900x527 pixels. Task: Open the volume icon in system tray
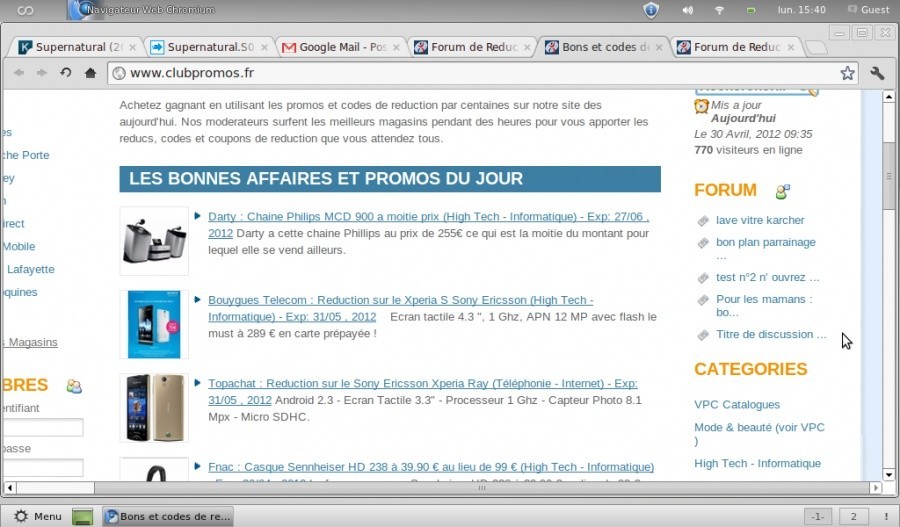pyautogui.click(x=687, y=10)
